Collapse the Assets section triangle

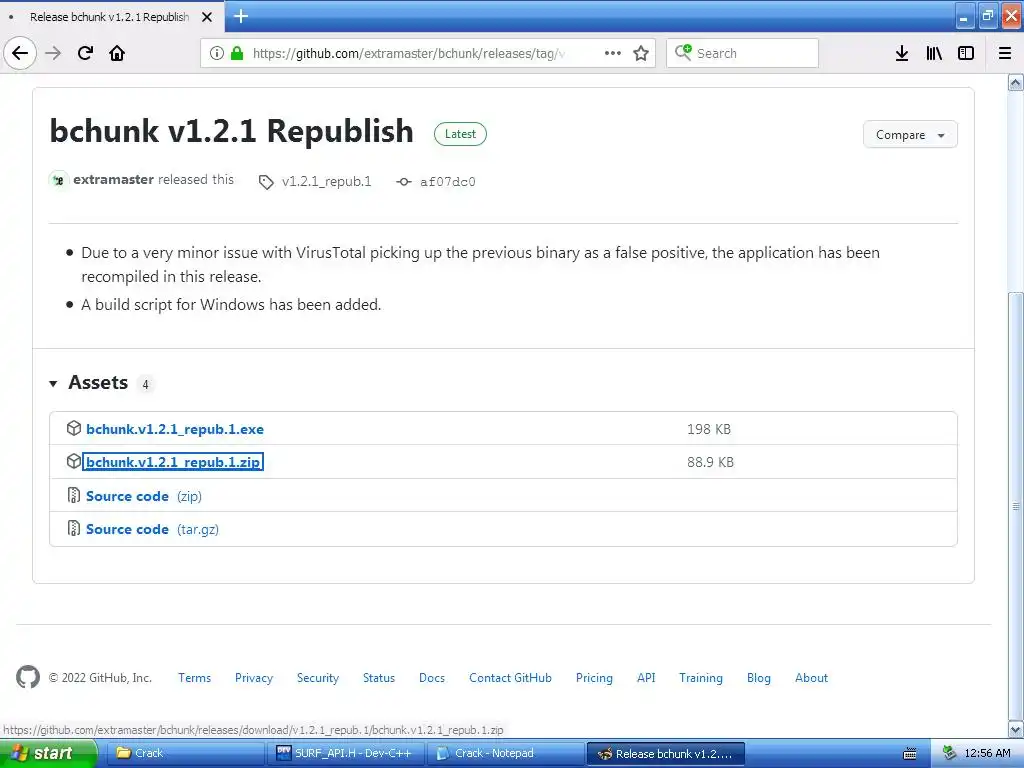54,383
